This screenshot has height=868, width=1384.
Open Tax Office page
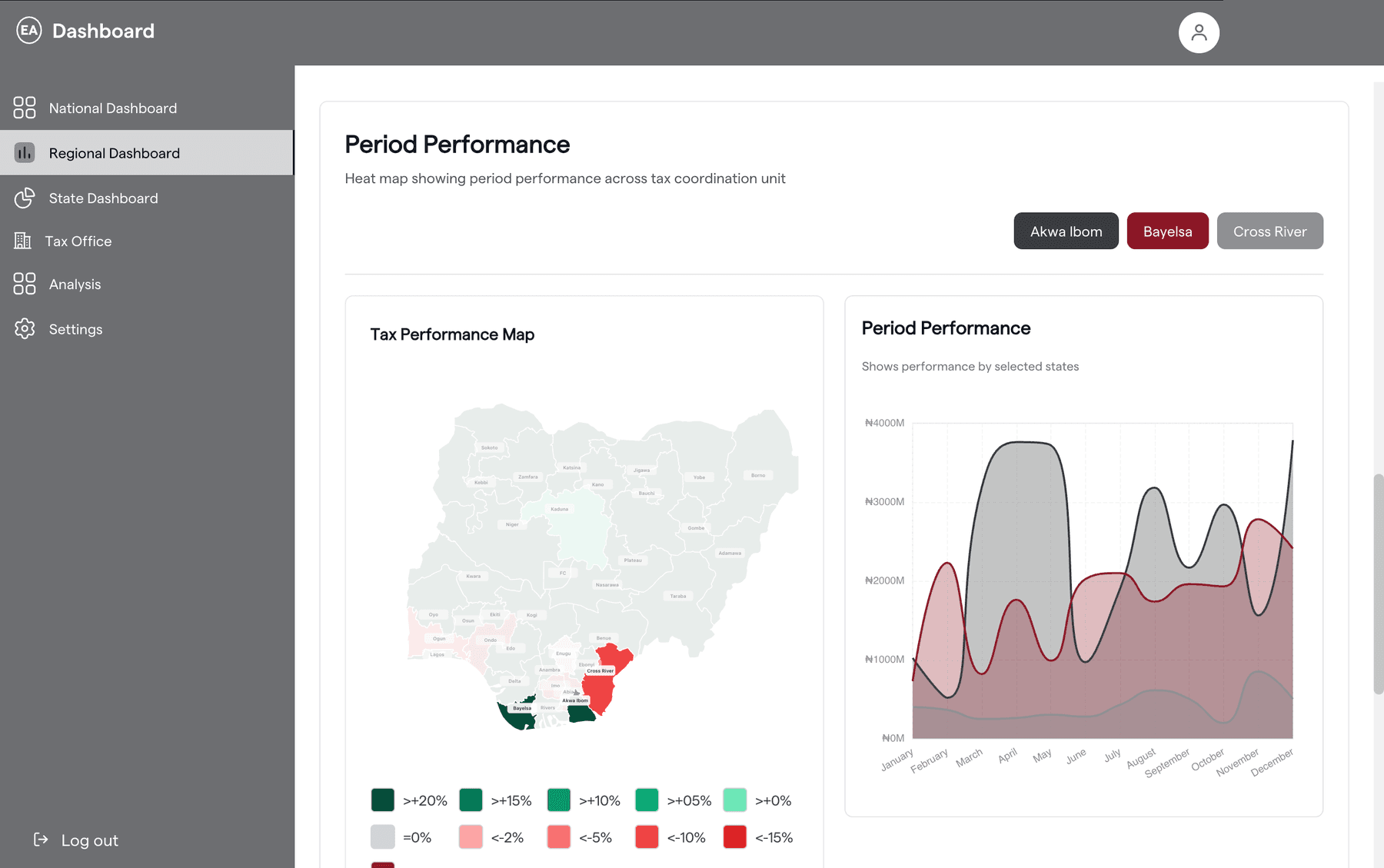pyautogui.click(x=147, y=241)
